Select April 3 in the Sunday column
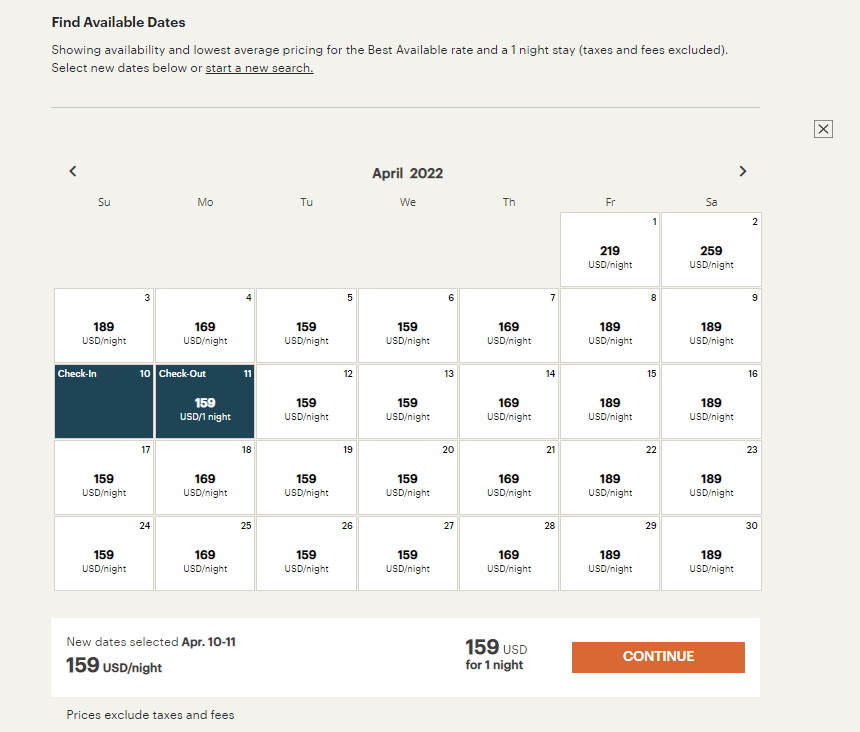 point(103,324)
